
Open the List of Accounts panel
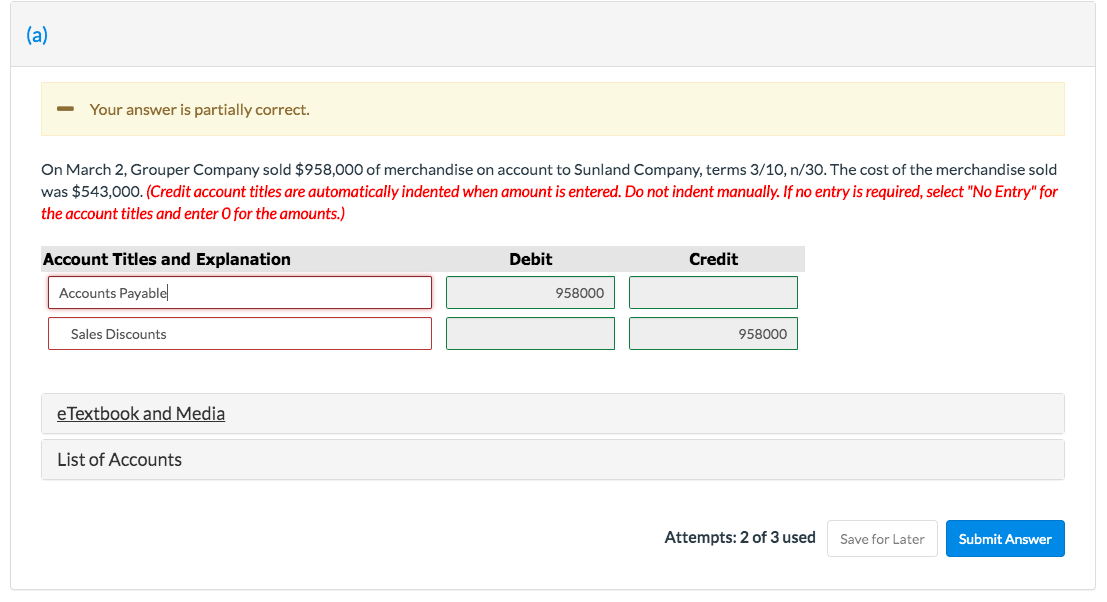[x=117, y=459]
